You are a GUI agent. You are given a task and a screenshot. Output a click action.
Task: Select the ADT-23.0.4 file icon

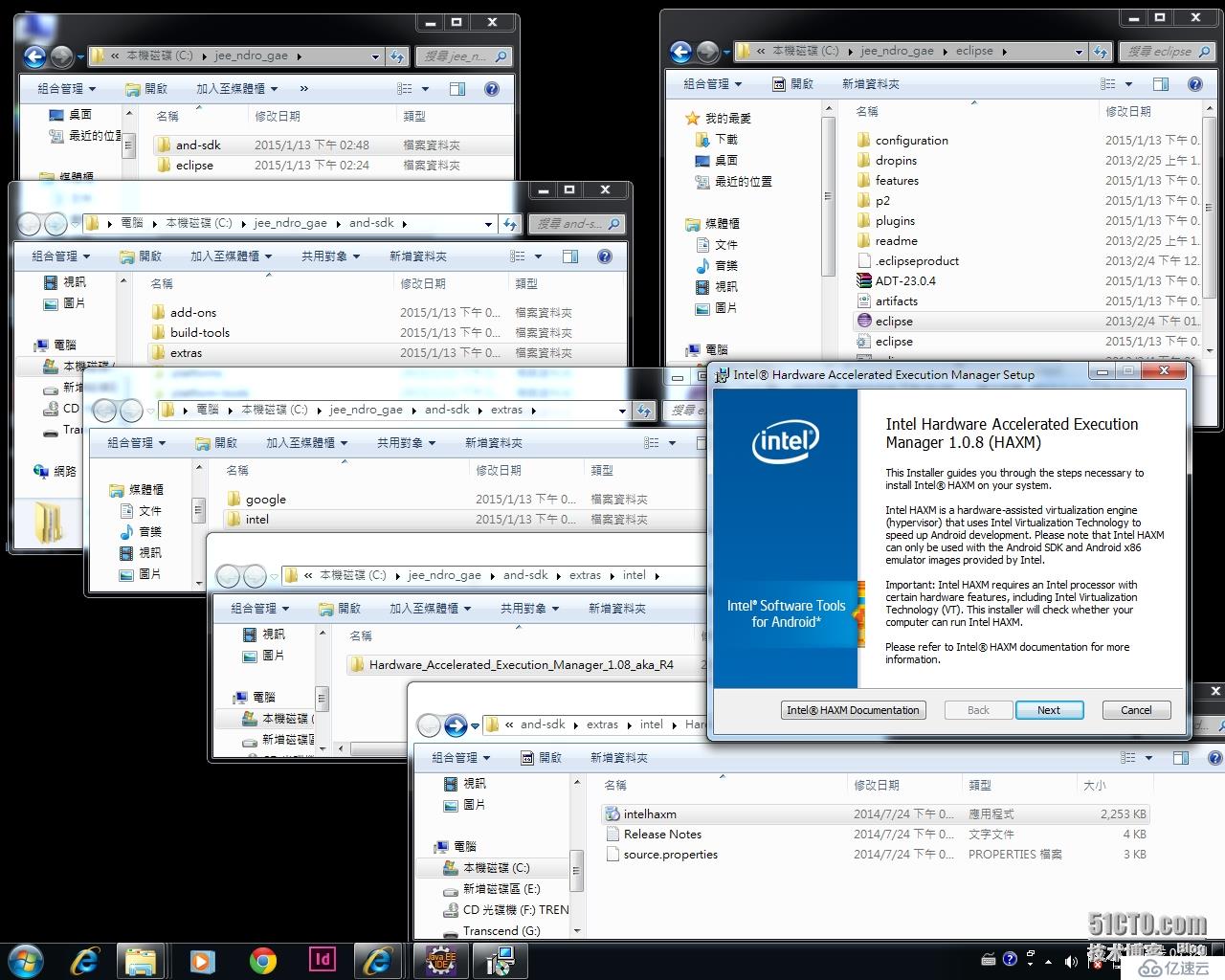point(864,281)
